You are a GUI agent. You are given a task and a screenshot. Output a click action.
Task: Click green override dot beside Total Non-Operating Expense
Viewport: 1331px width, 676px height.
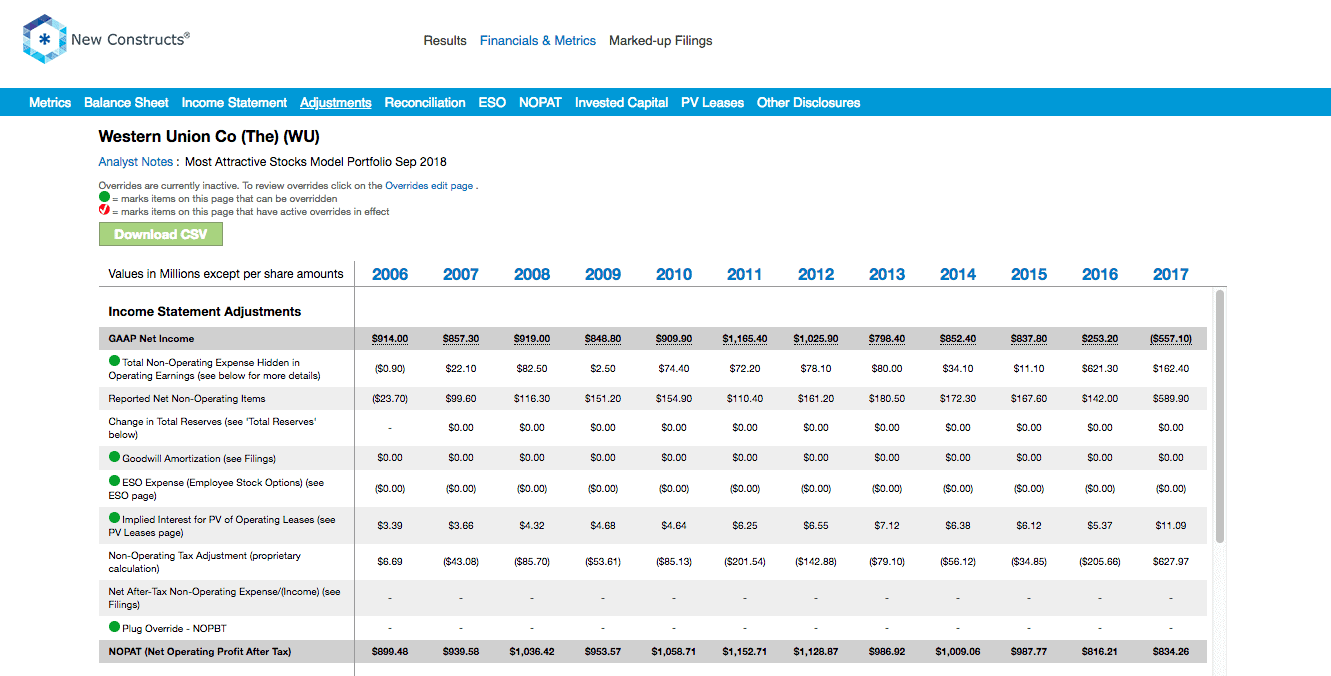[x=114, y=362]
